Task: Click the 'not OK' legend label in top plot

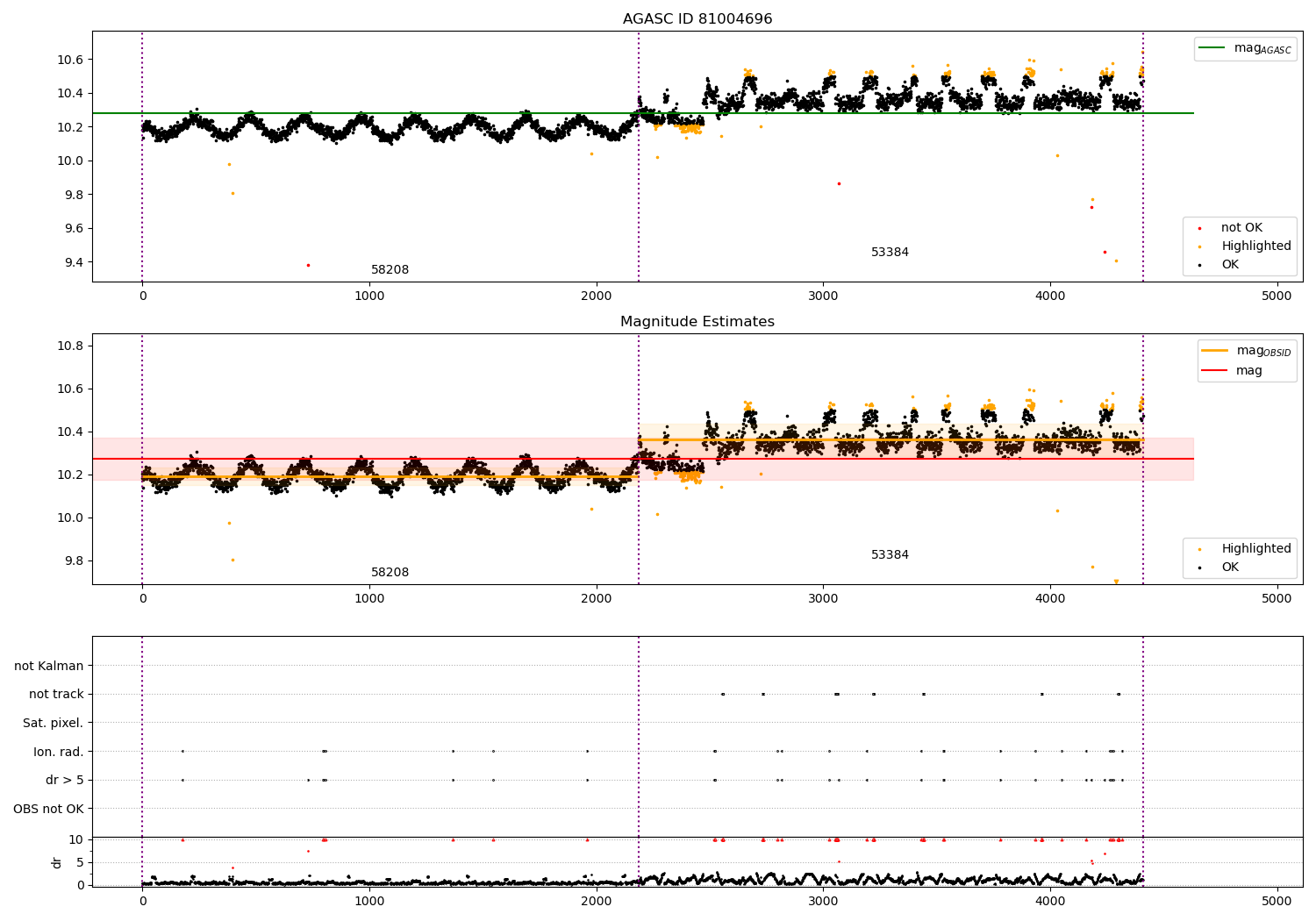Action: pyautogui.click(x=1241, y=228)
